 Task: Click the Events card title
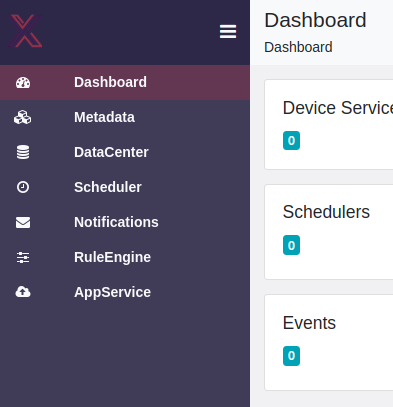(309, 323)
